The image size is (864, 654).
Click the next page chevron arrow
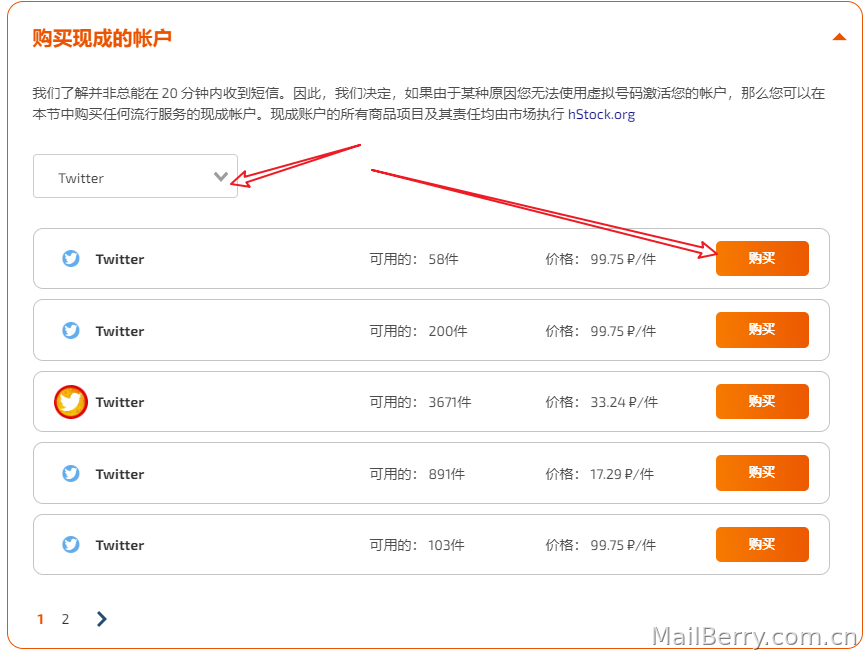tap(101, 619)
